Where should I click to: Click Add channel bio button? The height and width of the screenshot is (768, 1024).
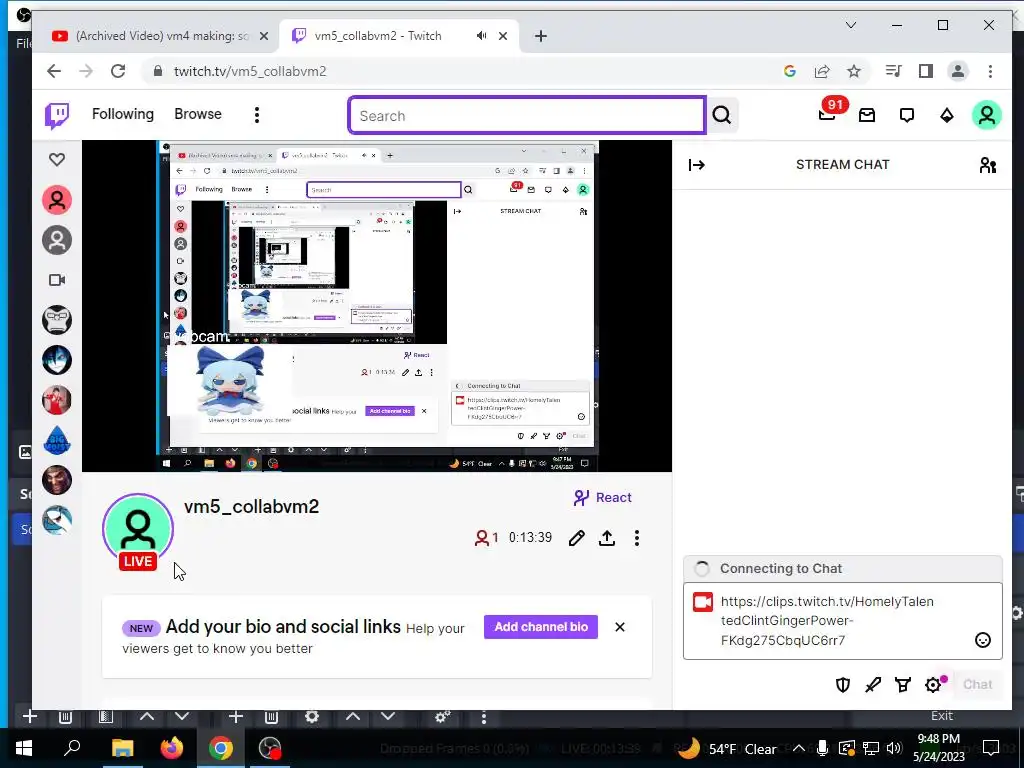[x=541, y=627]
